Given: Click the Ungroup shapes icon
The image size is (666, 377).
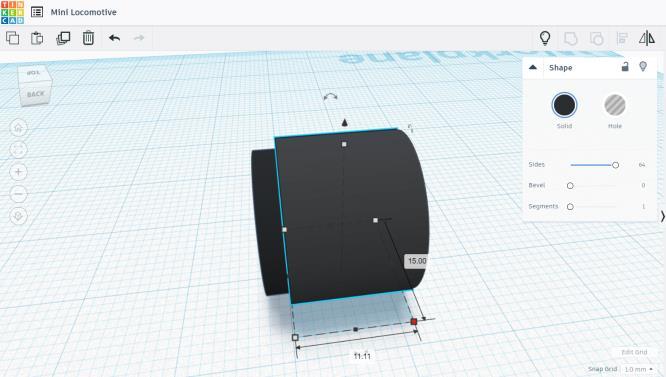Looking at the screenshot, I should (597, 39).
